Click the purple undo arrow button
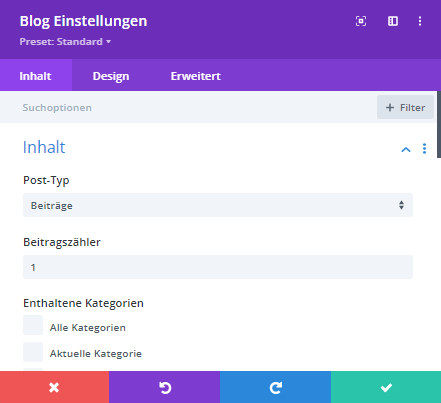 click(x=164, y=387)
